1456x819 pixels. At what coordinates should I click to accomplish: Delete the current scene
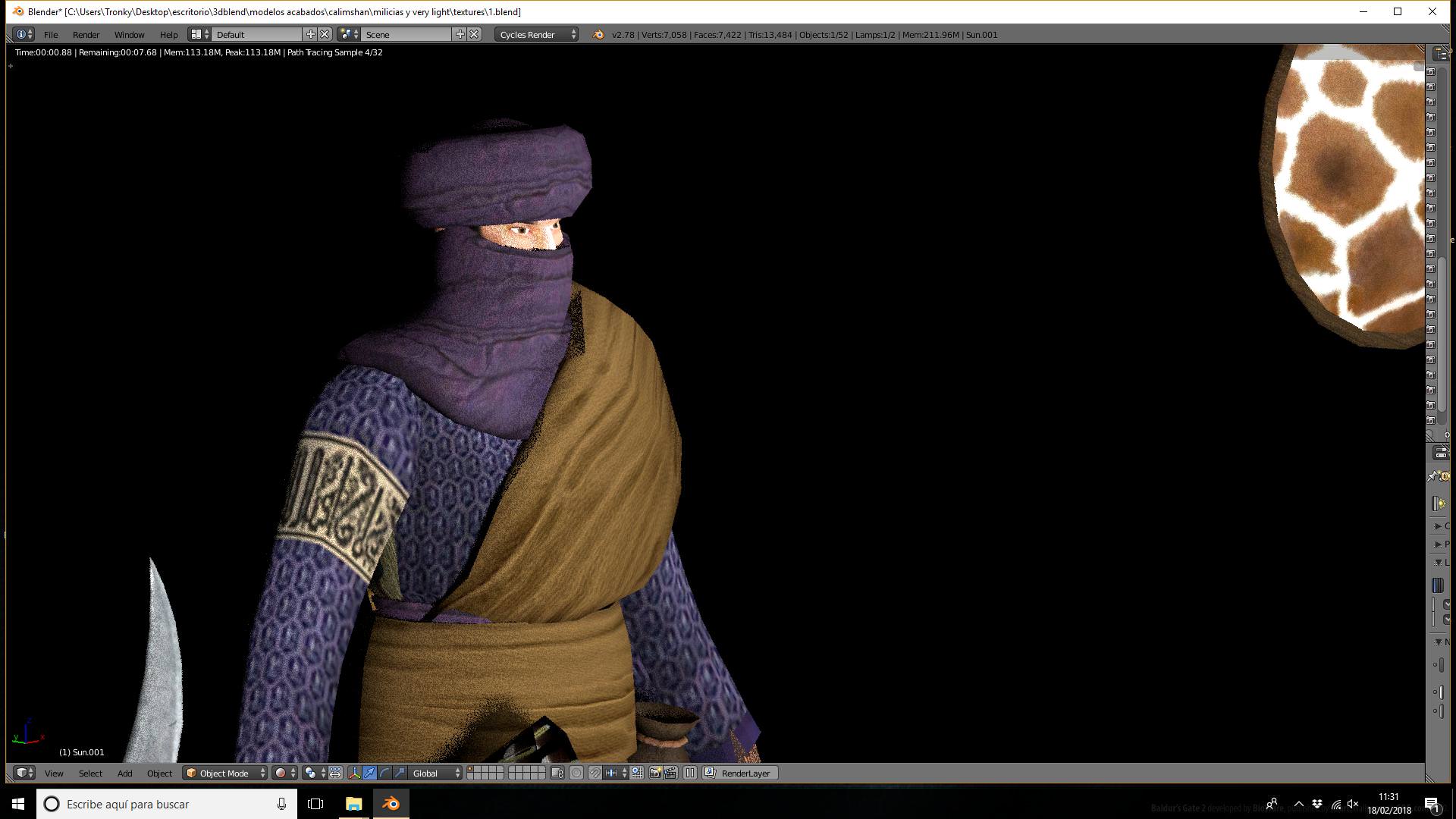(474, 34)
